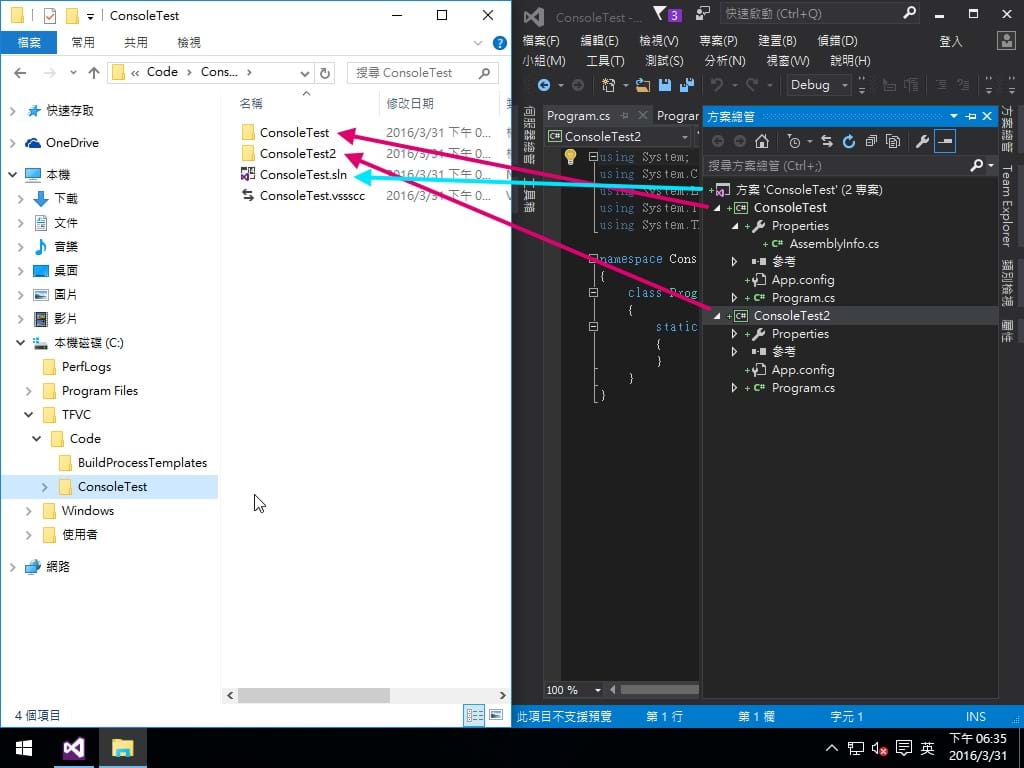Screen dimensions: 1024x768
Task: Sync with Active Document in Solution Explorer
Action: (x=827, y=141)
